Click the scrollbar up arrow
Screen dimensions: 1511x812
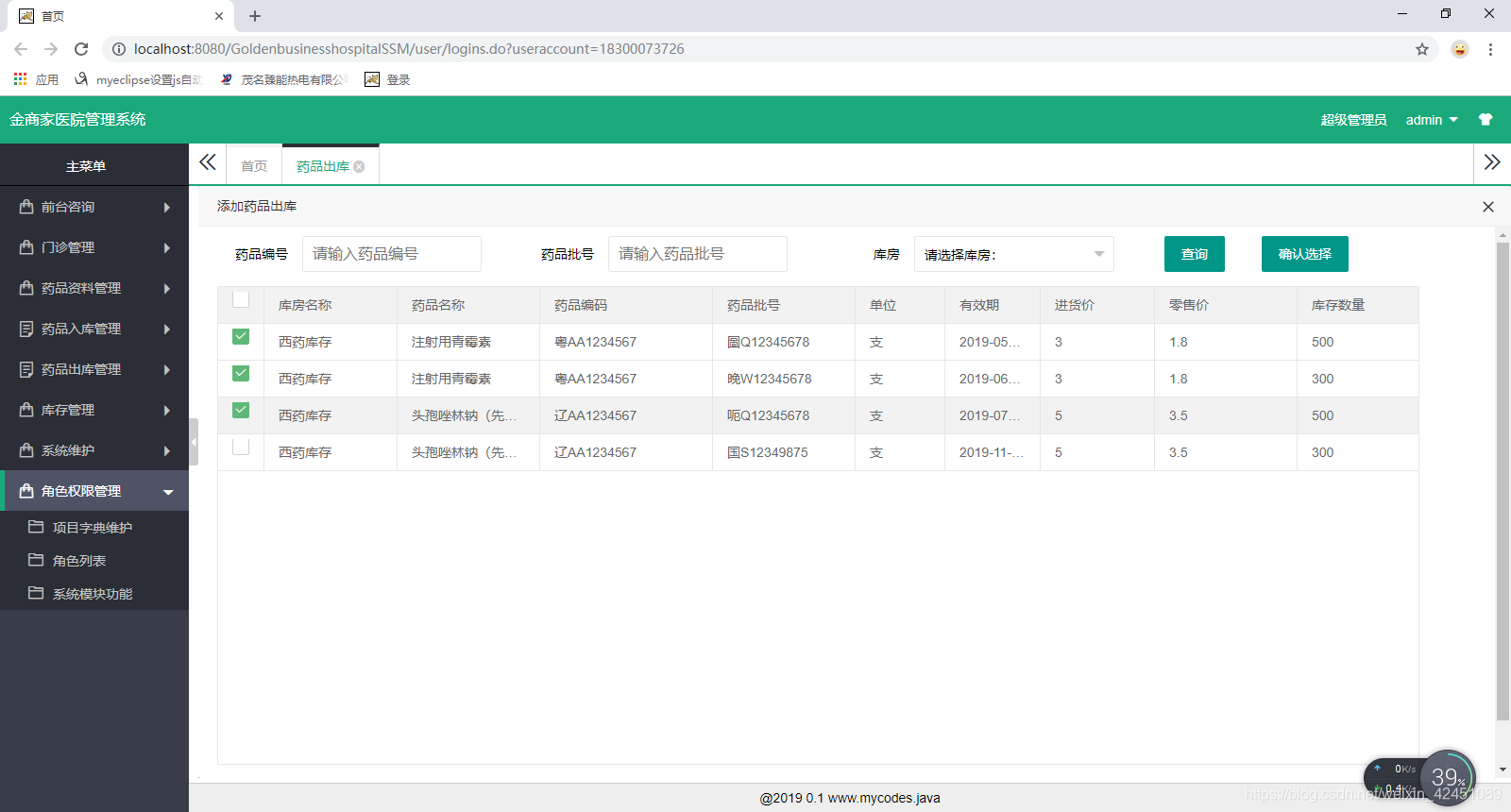click(1503, 235)
